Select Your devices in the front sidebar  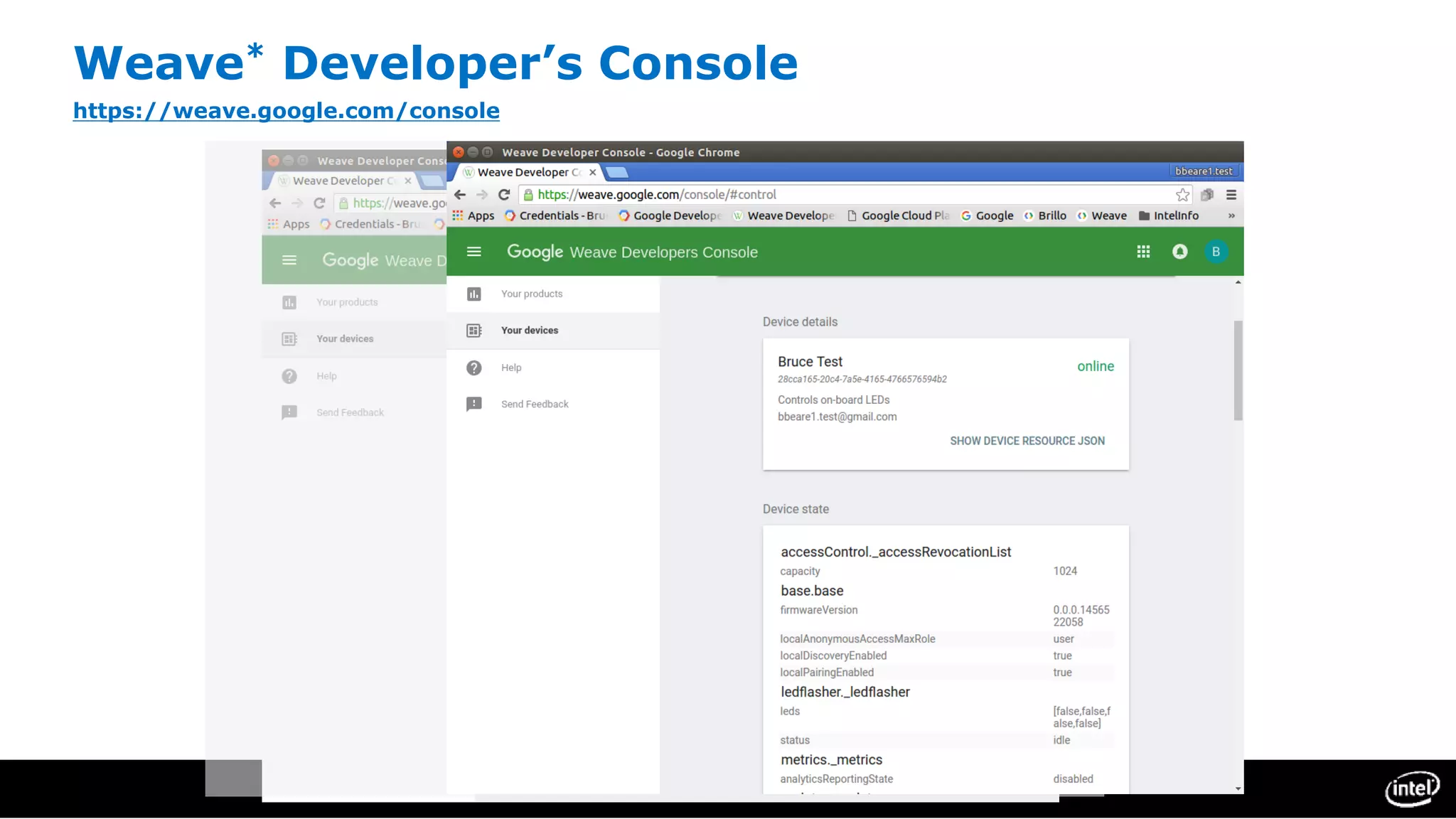point(553,331)
